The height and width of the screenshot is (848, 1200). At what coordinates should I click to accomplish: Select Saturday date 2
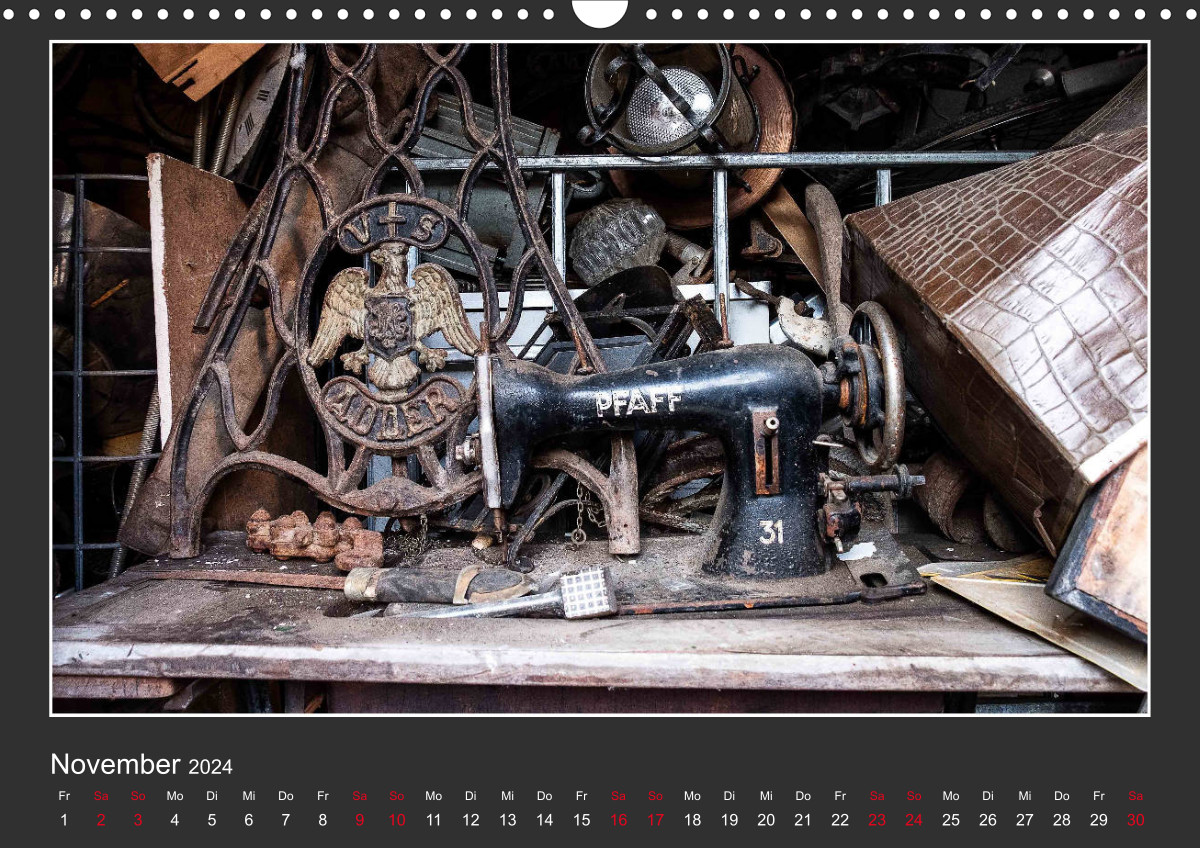[x=101, y=820]
